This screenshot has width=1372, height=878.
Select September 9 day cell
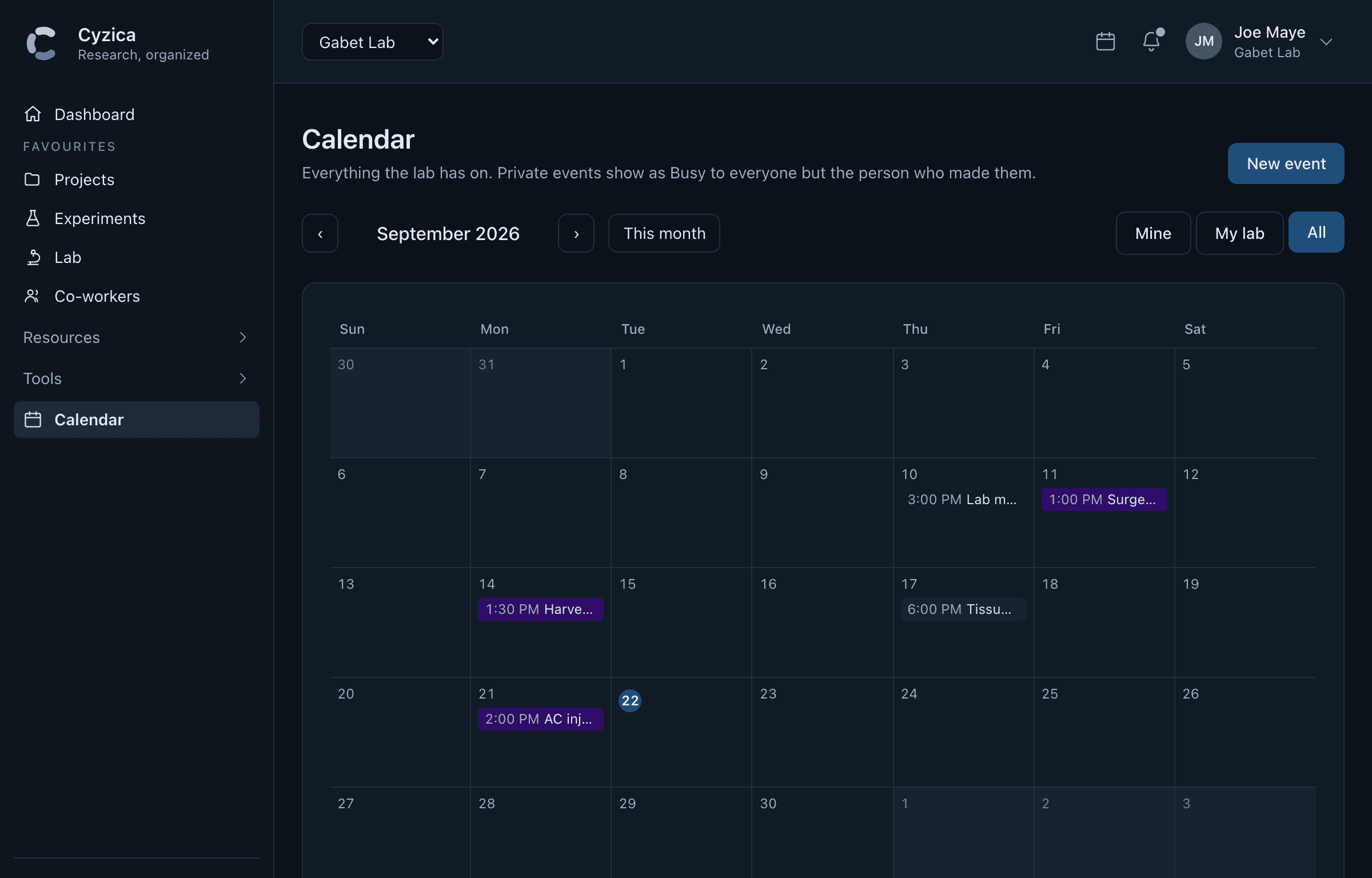pos(823,513)
